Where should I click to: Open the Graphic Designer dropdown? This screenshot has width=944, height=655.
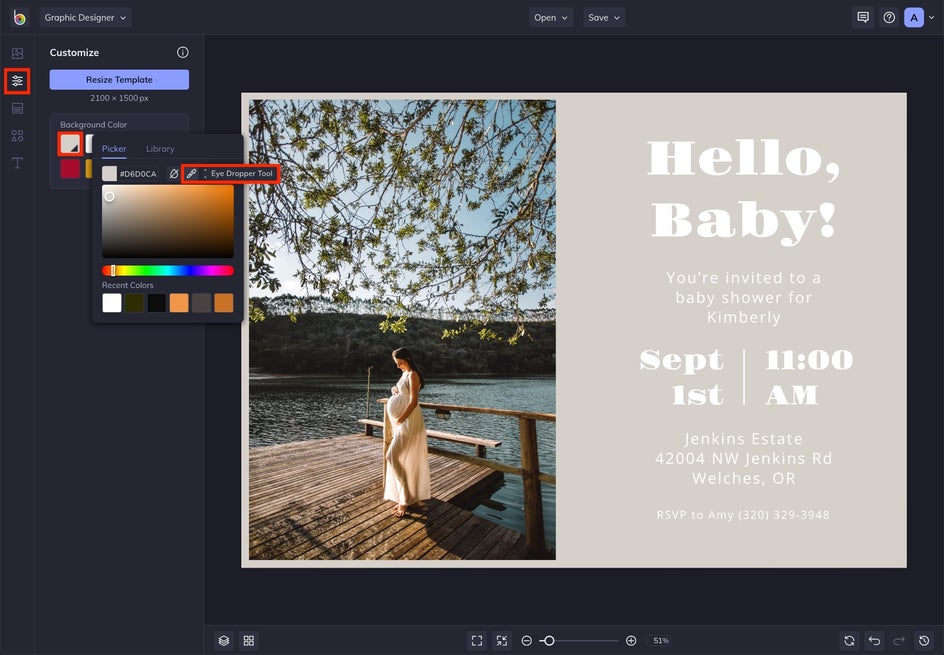pos(85,17)
